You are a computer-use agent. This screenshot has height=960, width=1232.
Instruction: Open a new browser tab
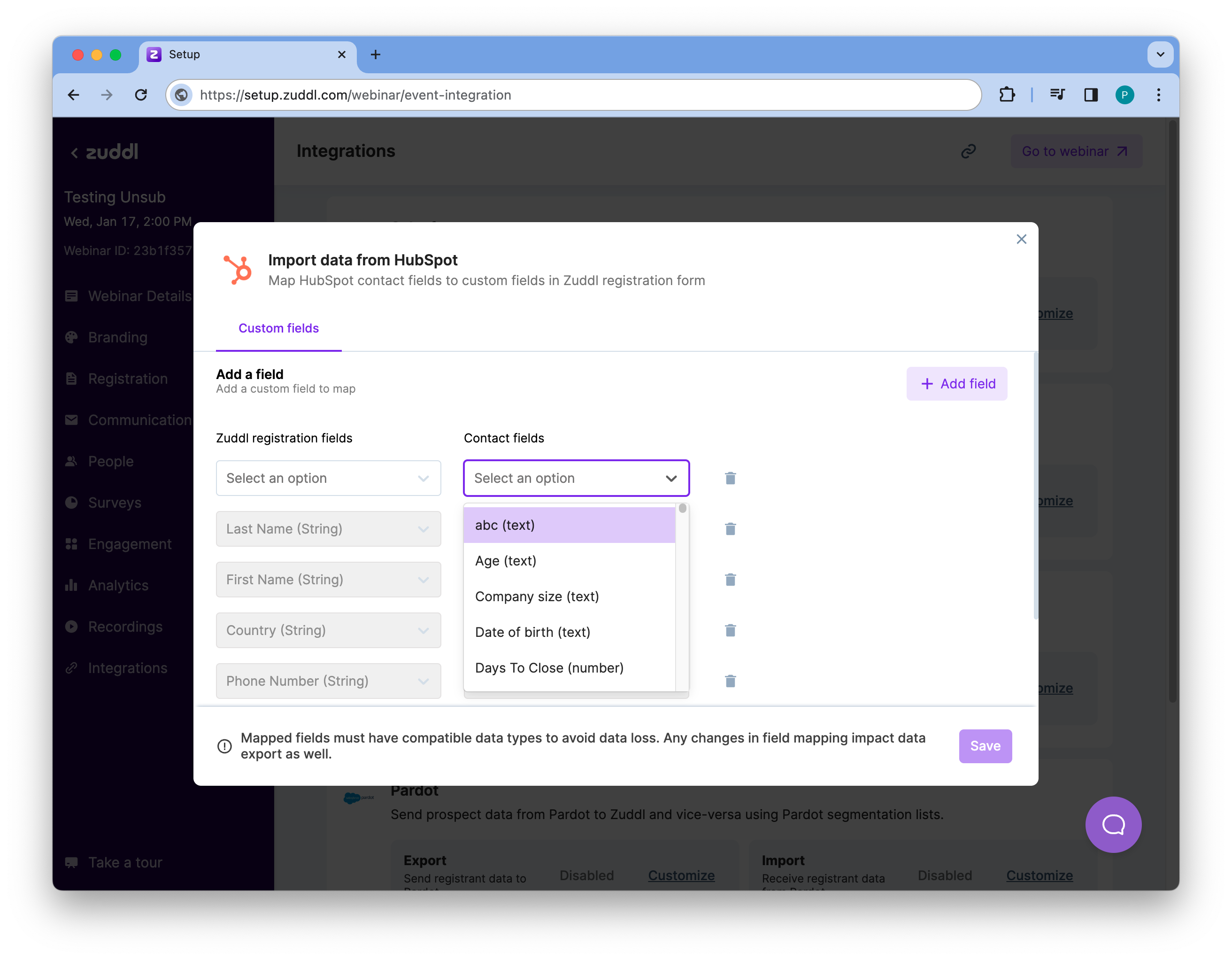click(x=376, y=55)
